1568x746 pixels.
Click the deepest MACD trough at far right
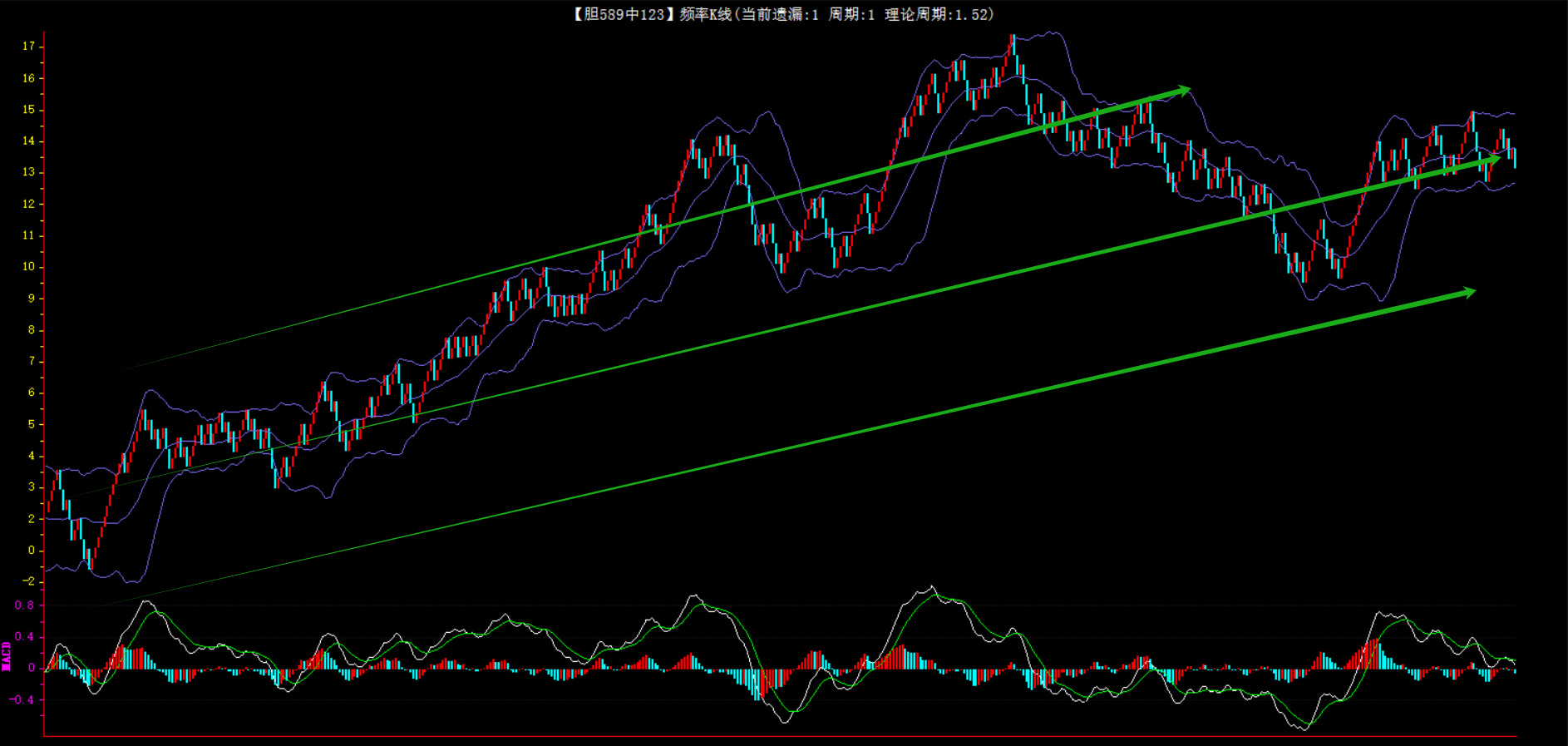(x=1303, y=729)
